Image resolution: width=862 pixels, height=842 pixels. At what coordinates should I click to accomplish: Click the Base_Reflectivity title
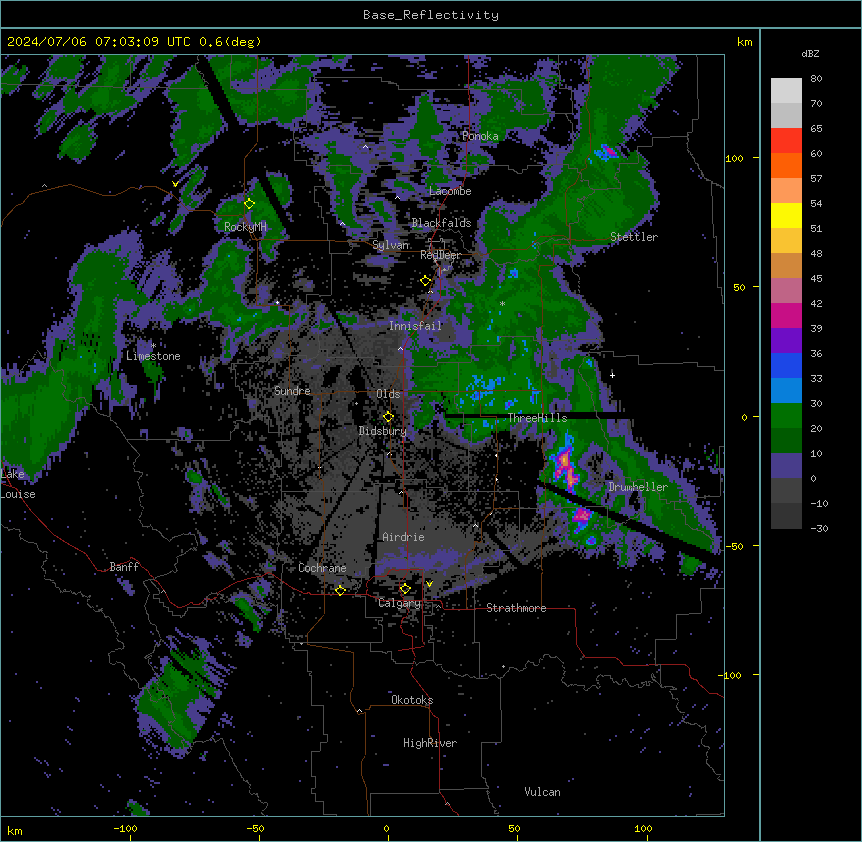point(431,15)
